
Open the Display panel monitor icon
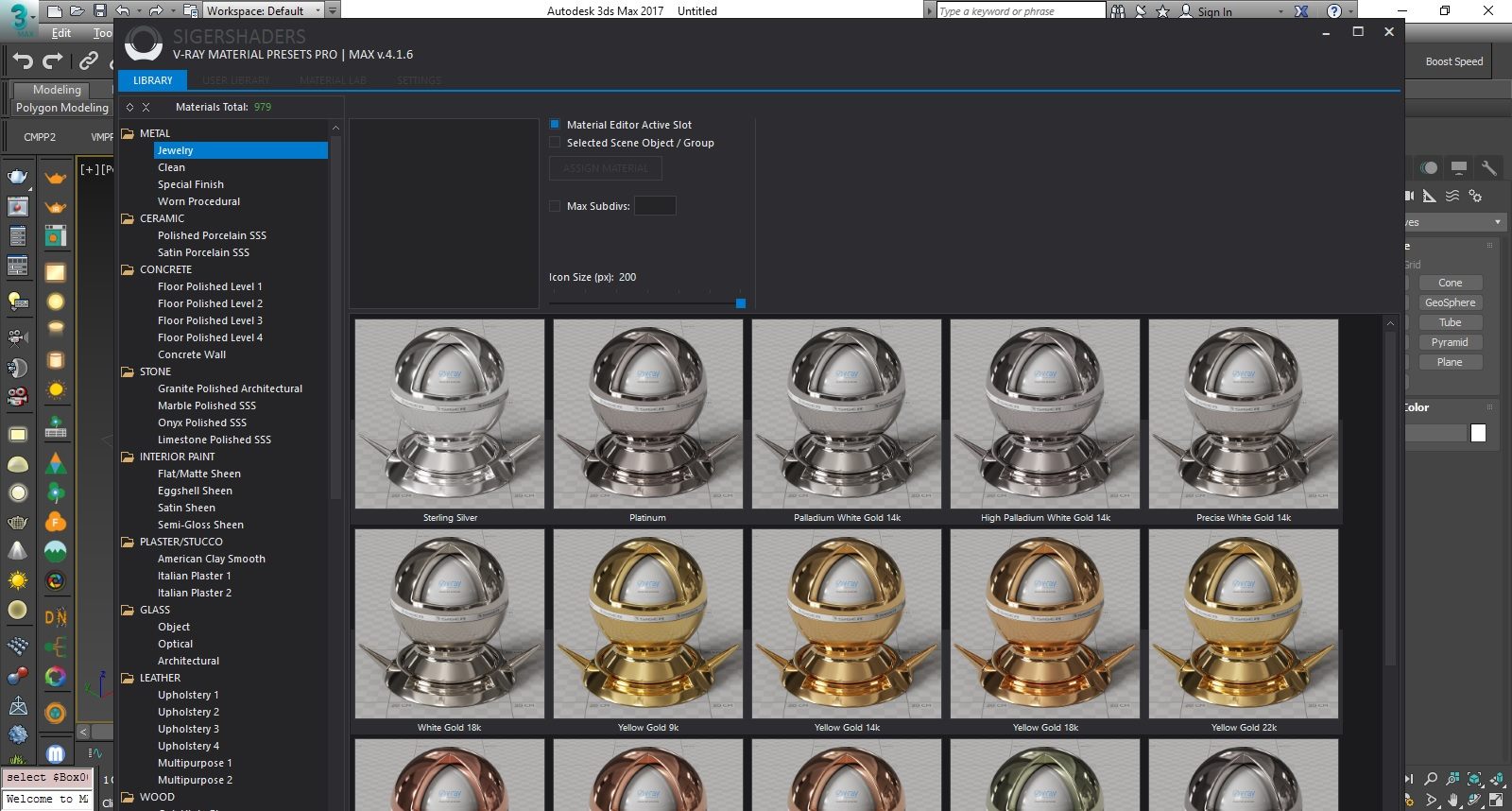[x=1459, y=168]
